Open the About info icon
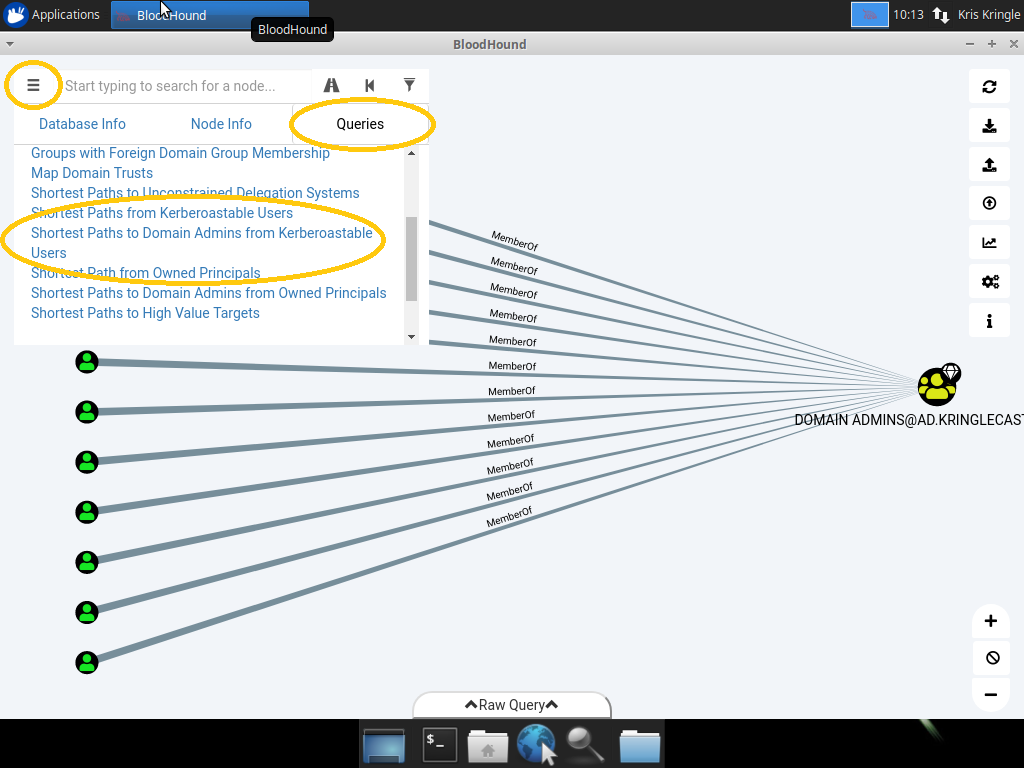Image resolution: width=1024 pixels, height=768 pixels. (x=989, y=321)
